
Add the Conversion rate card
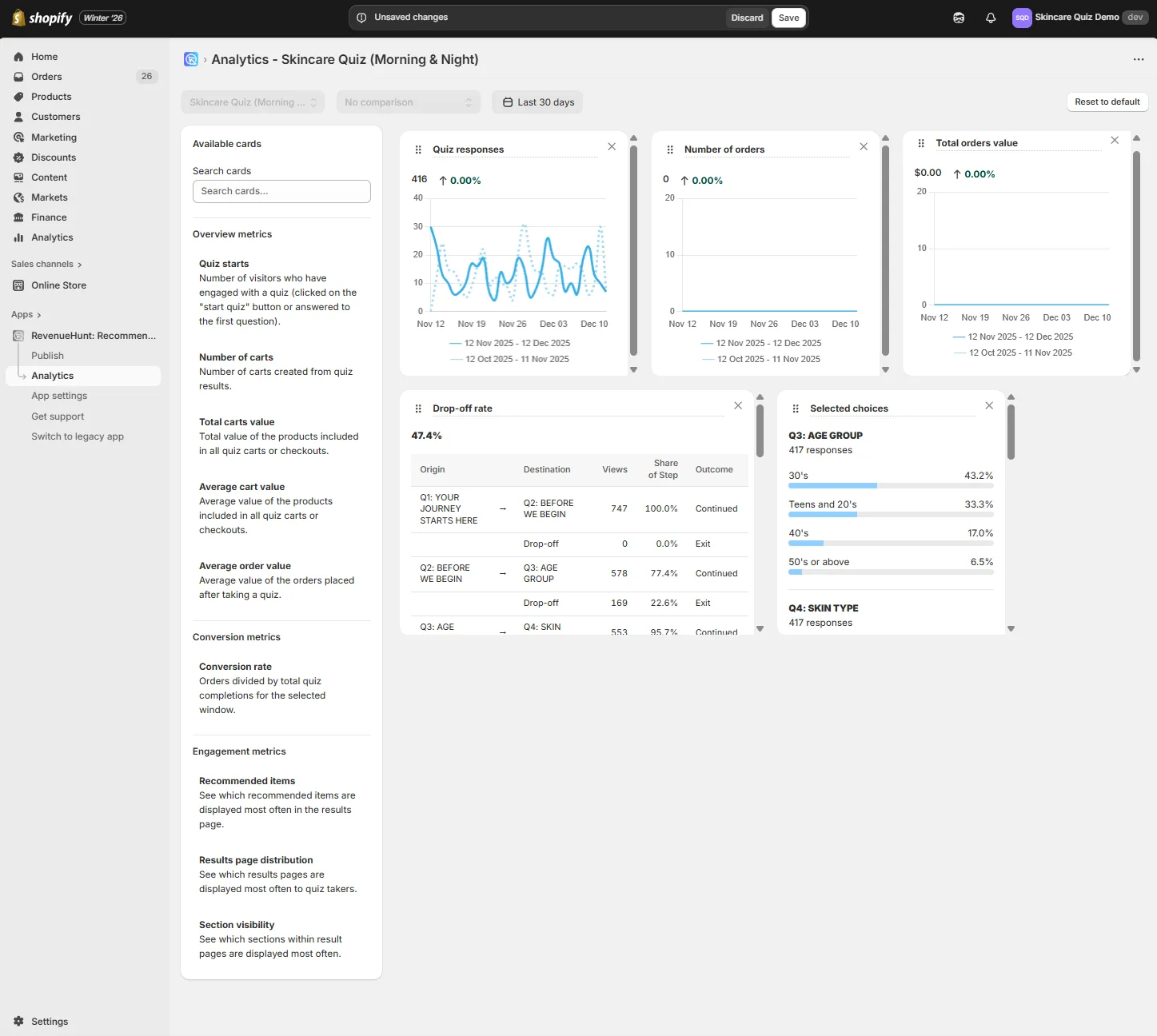pyautogui.click(x=281, y=688)
